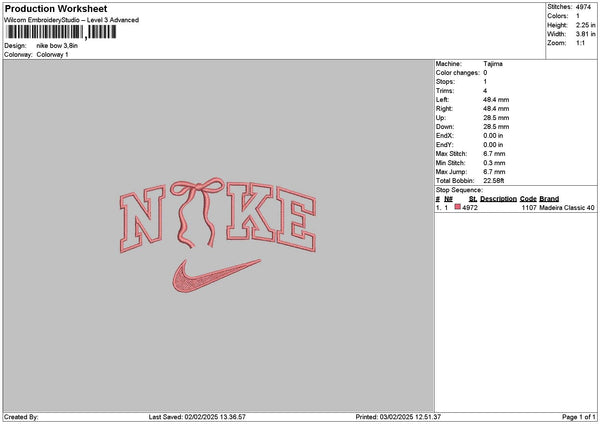This screenshot has height=424, width=600.
Task: Click the pink Nike swoosh graphic
Action: coord(217,276)
